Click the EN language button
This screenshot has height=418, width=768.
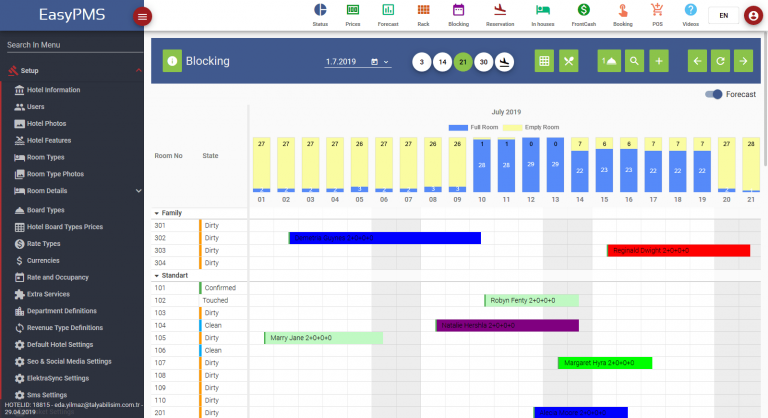coord(723,16)
